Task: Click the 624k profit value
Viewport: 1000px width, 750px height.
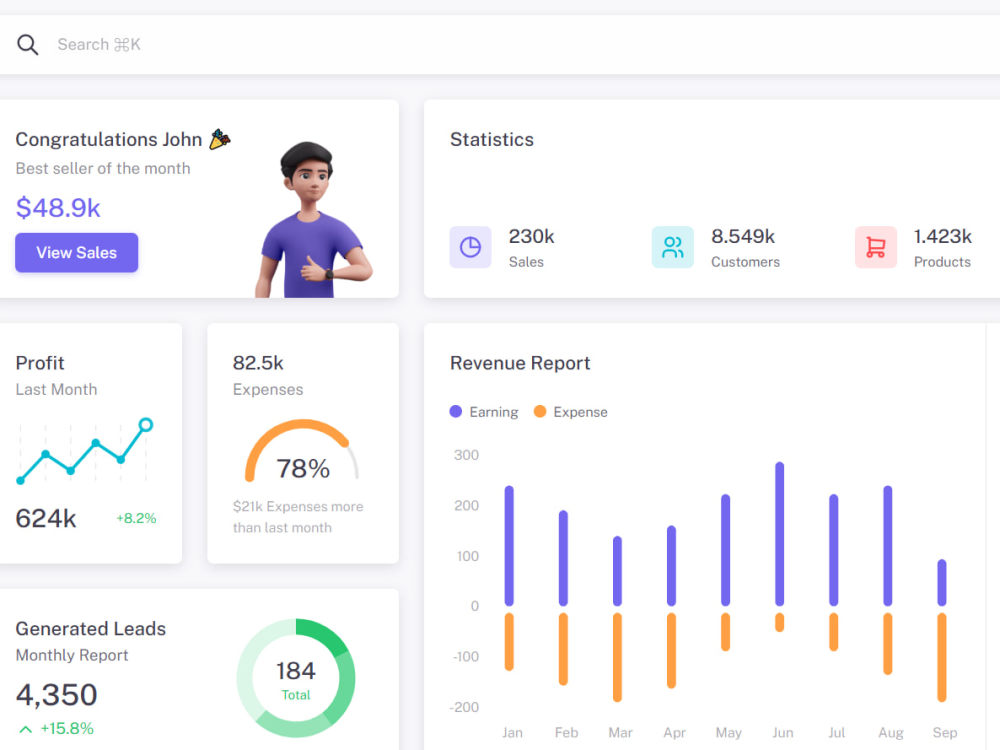Action: click(46, 518)
